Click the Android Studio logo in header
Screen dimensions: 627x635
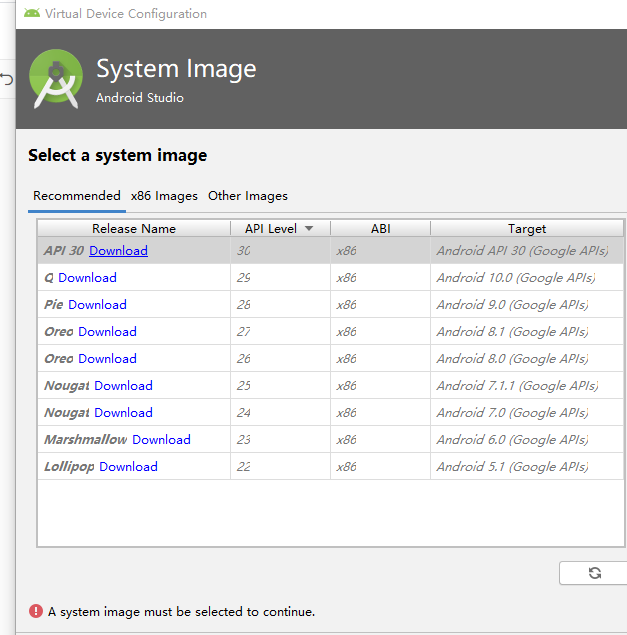56,79
